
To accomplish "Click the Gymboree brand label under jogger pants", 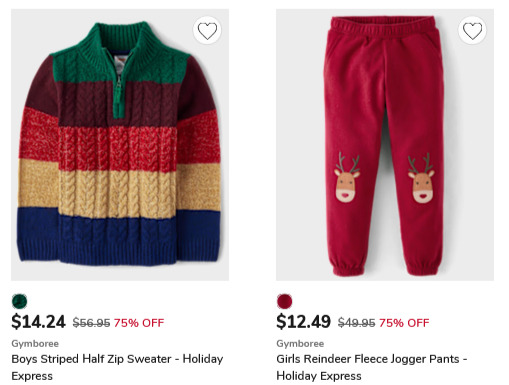I will tap(300, 343).
